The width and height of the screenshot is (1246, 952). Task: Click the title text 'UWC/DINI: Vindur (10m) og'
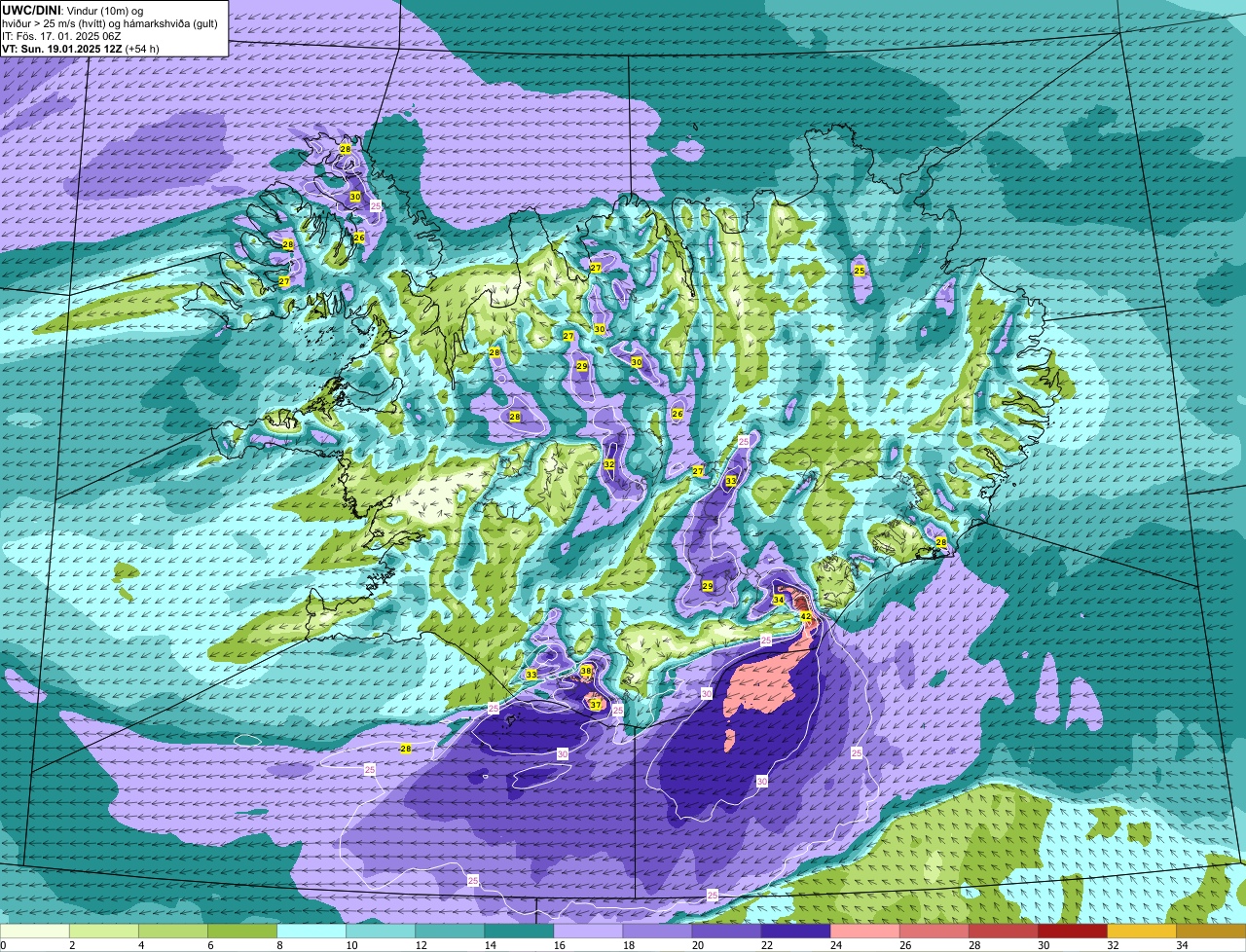[x=73, y=10]
